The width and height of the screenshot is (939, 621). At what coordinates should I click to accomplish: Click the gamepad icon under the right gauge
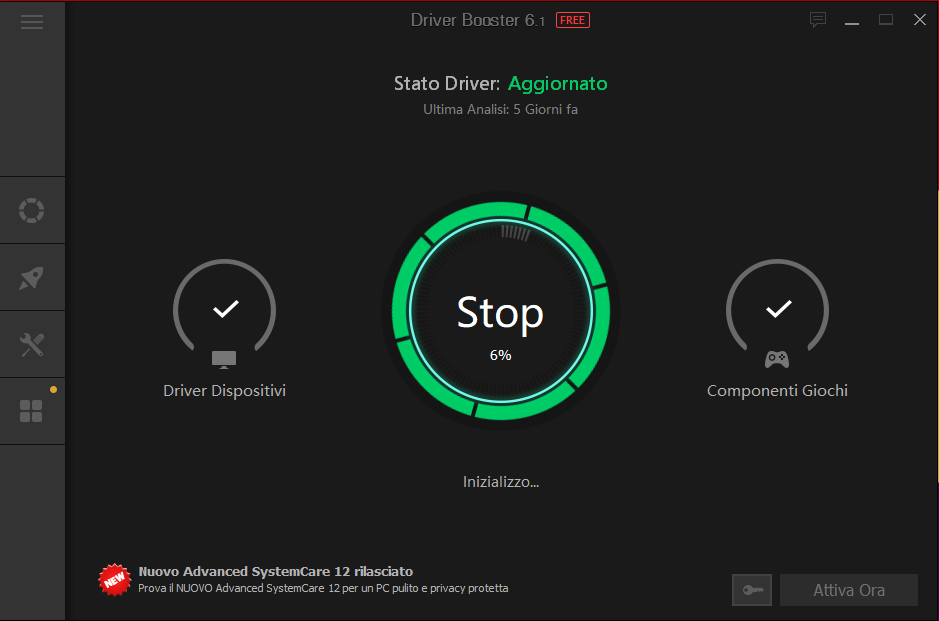[777, 359]
